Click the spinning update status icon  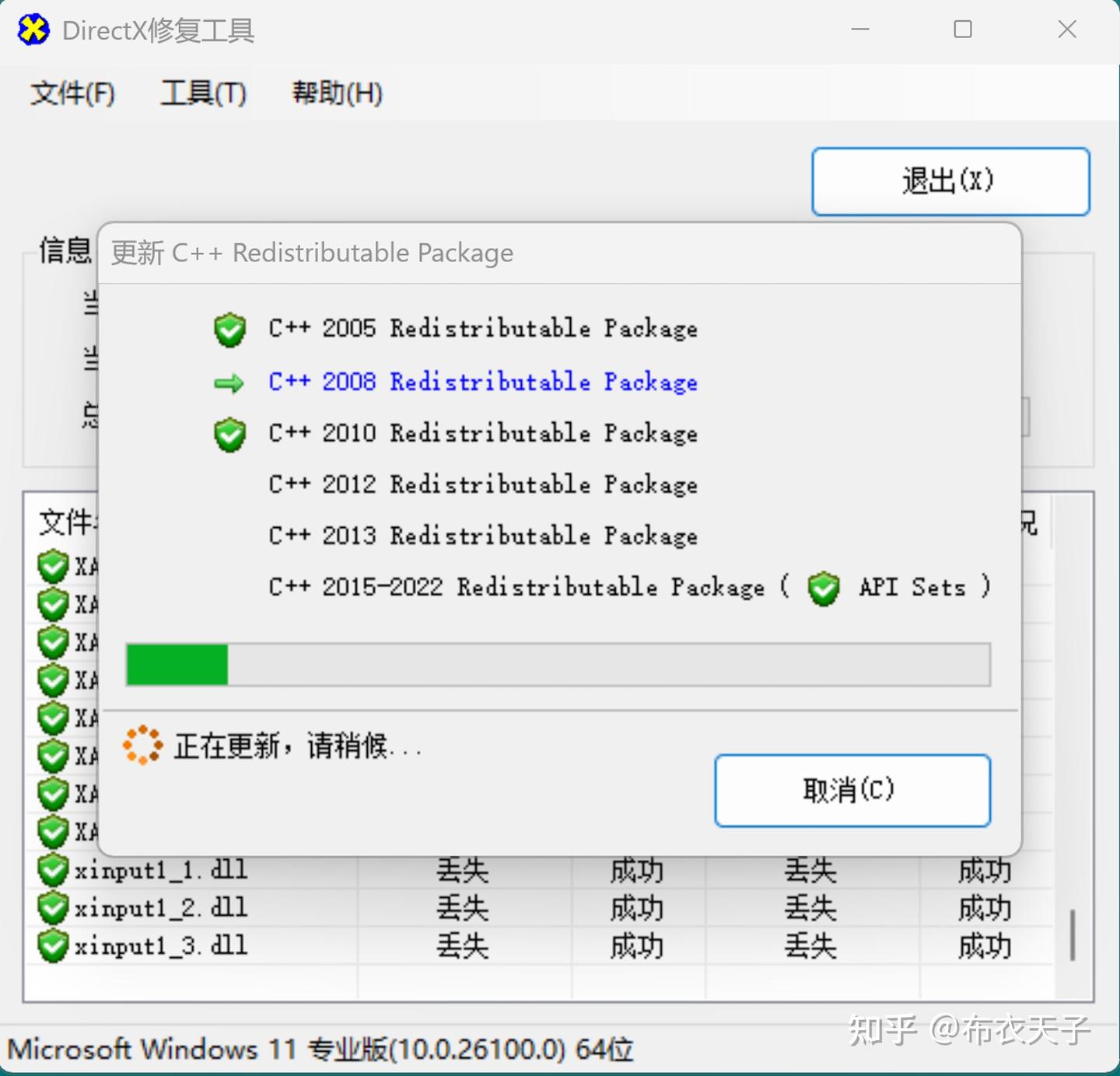tap(142, 746)
